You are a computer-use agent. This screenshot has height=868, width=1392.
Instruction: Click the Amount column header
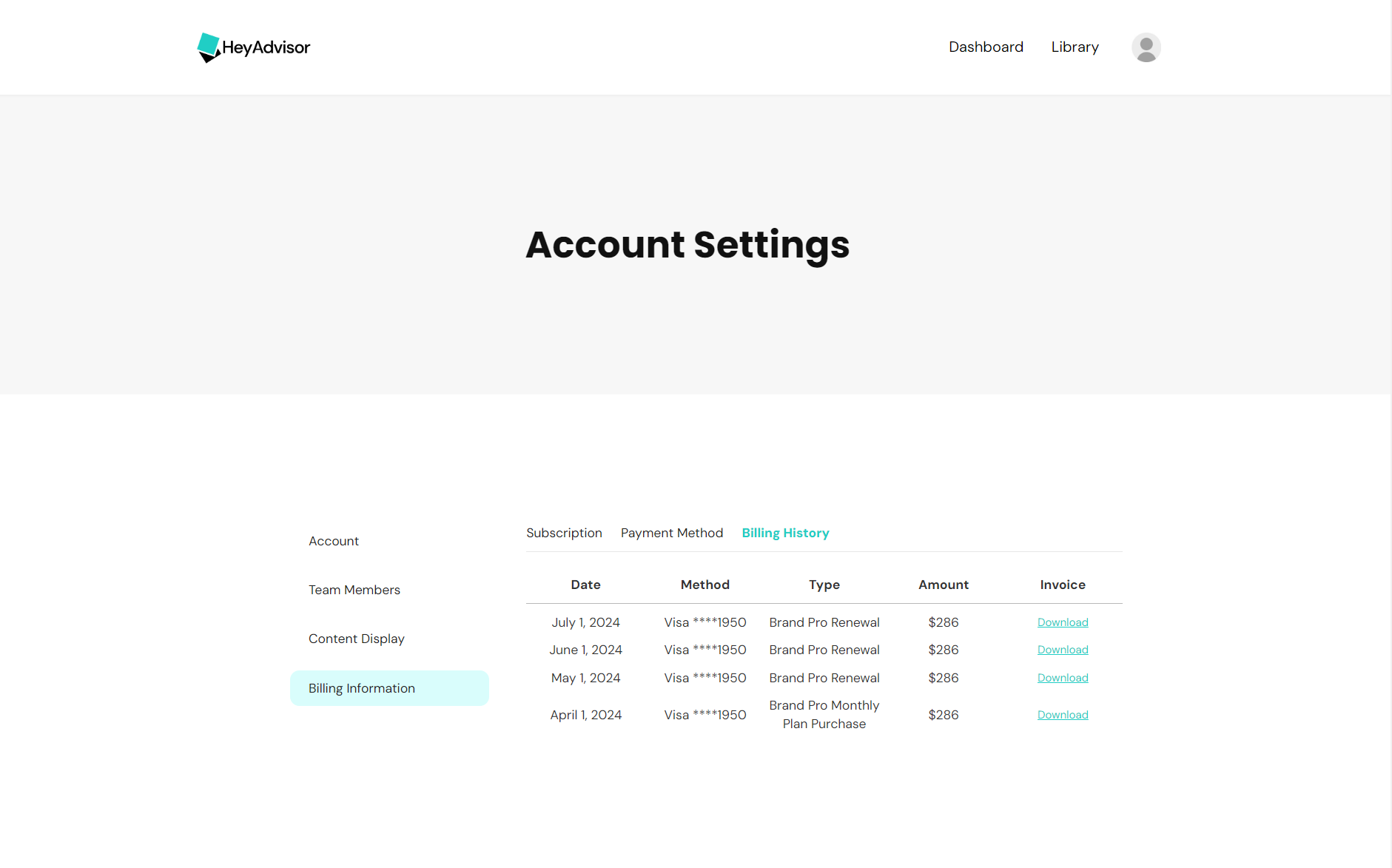click(x=943, y=585)
